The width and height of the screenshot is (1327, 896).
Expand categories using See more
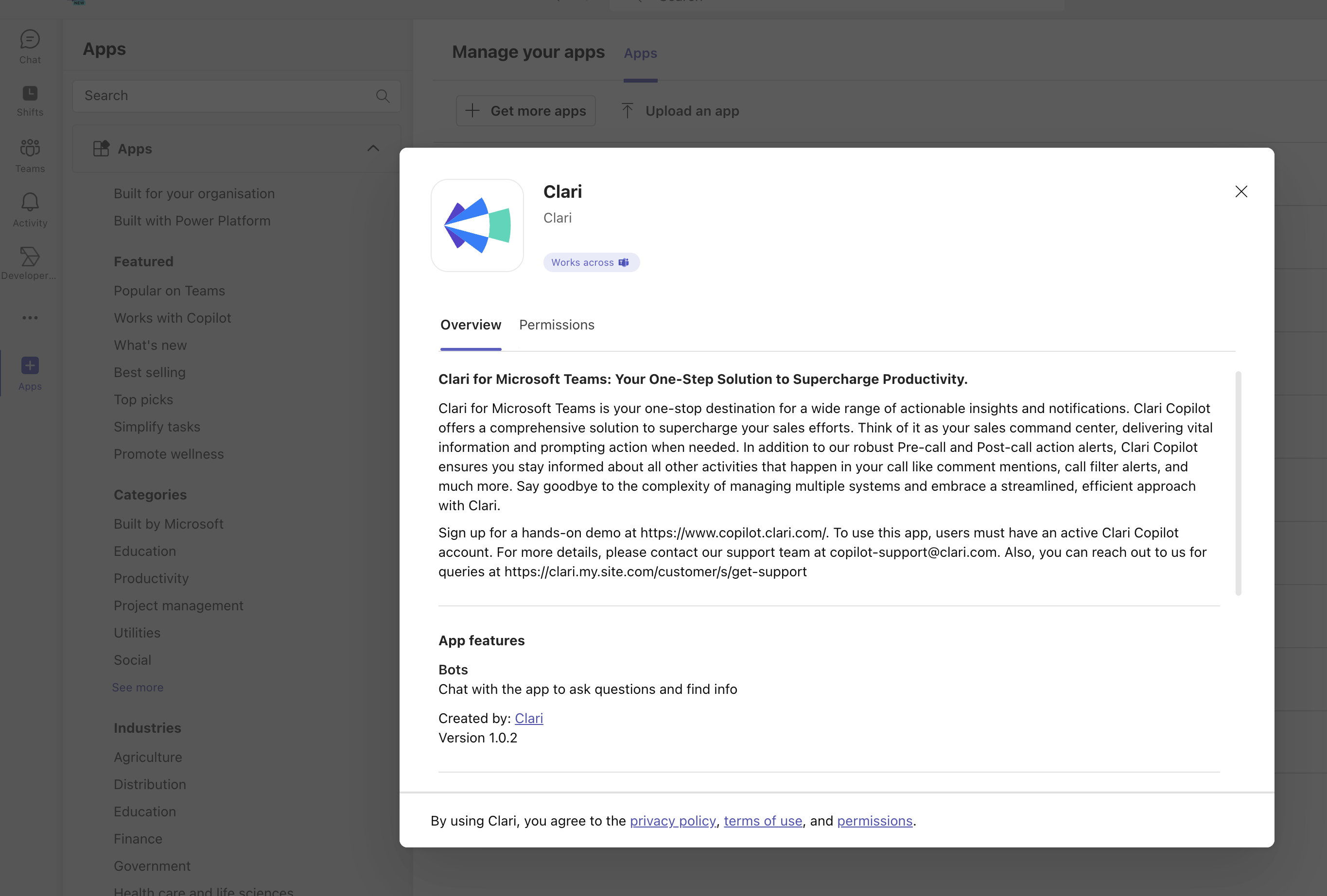coord(137,687)
